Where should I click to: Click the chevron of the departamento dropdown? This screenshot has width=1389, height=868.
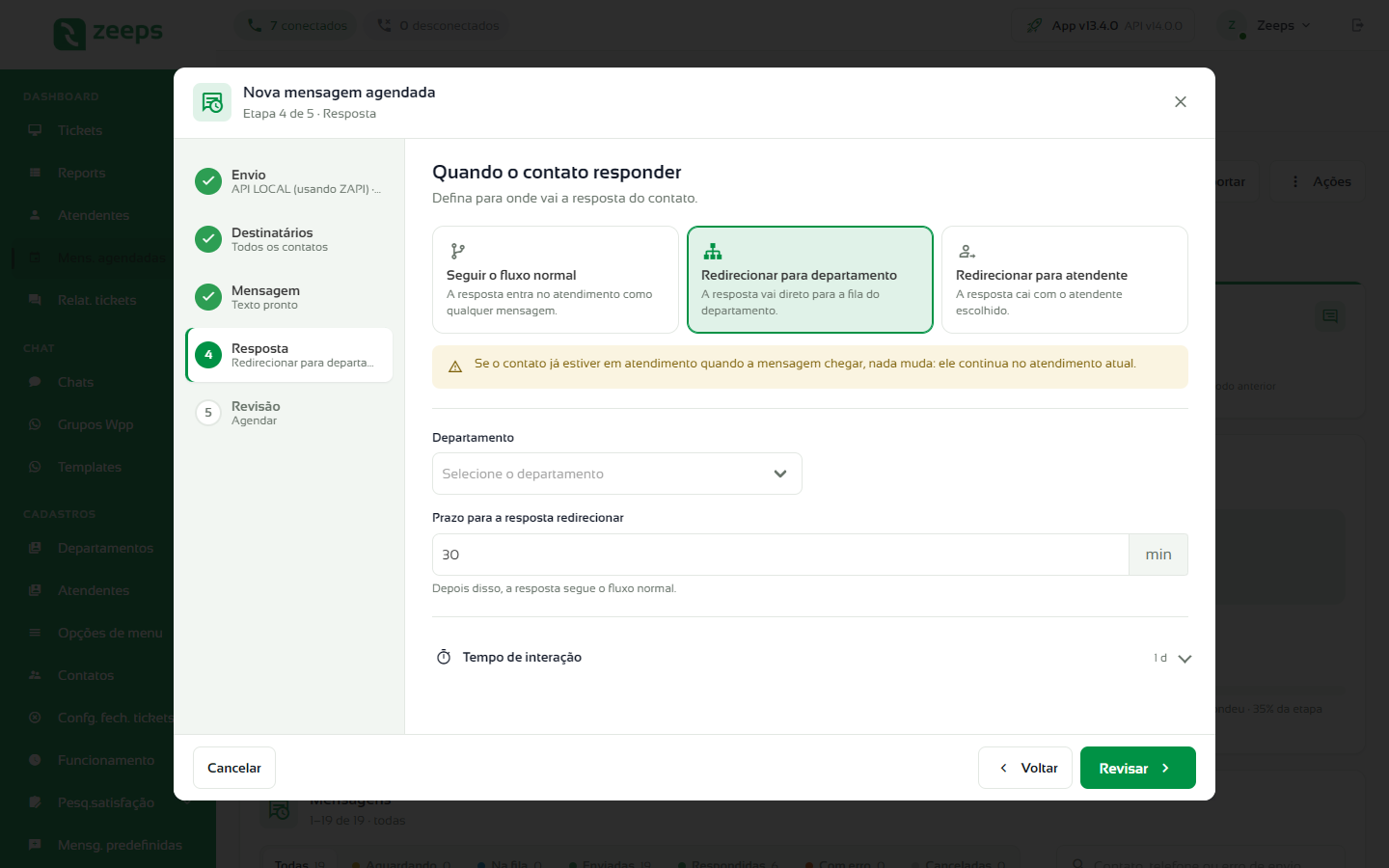click(780, 474)
